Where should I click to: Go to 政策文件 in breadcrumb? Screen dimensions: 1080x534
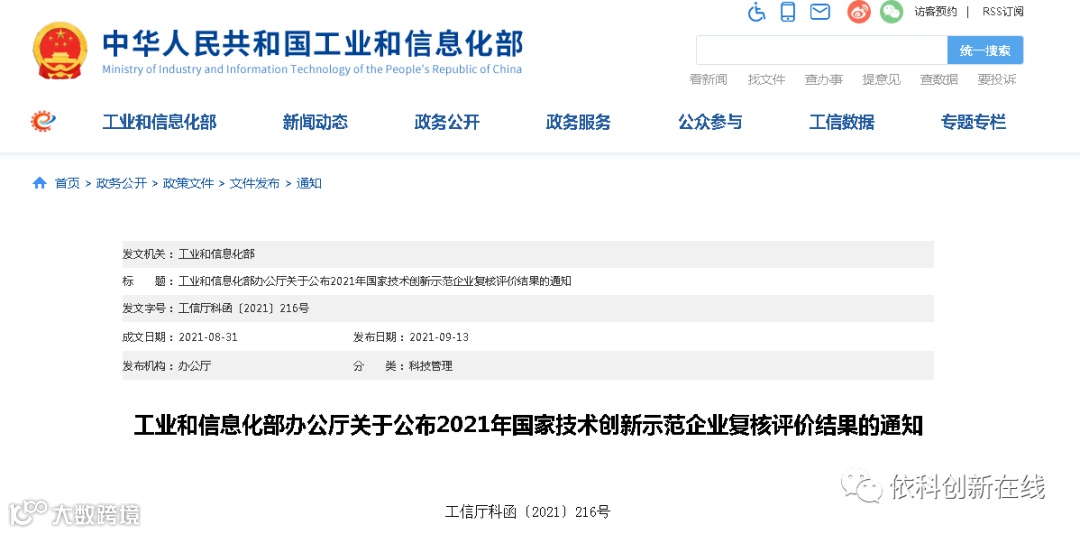[188, 183]
